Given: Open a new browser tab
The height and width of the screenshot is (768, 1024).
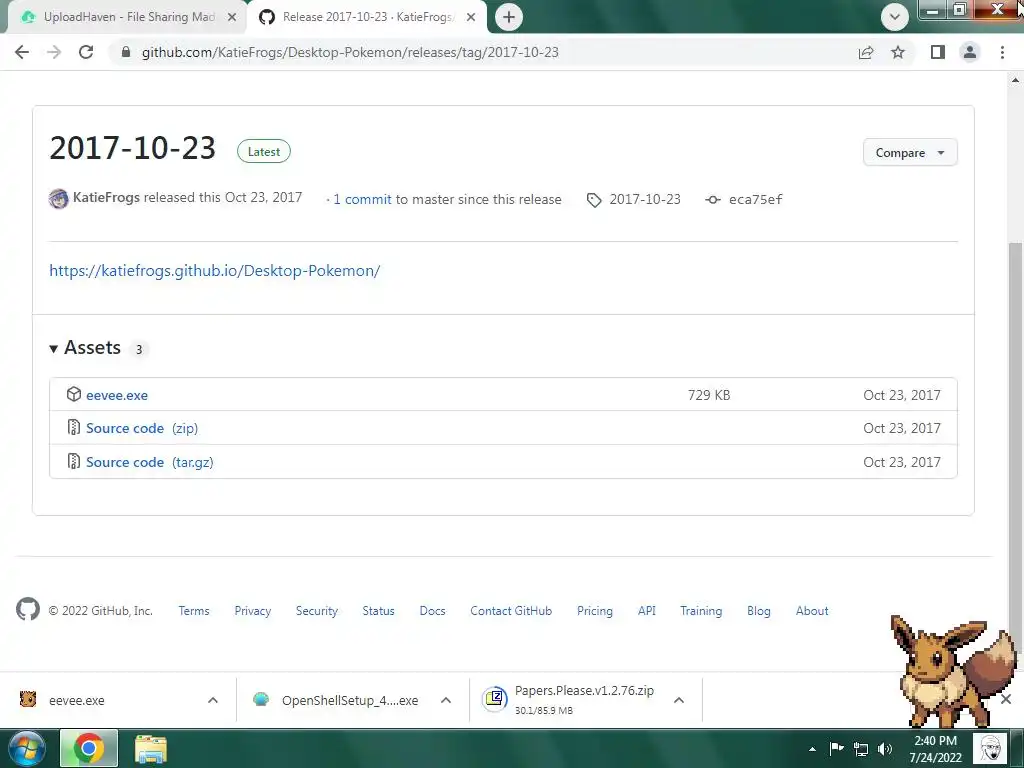Looking at the screenshot, I should [x=509, y=17].
